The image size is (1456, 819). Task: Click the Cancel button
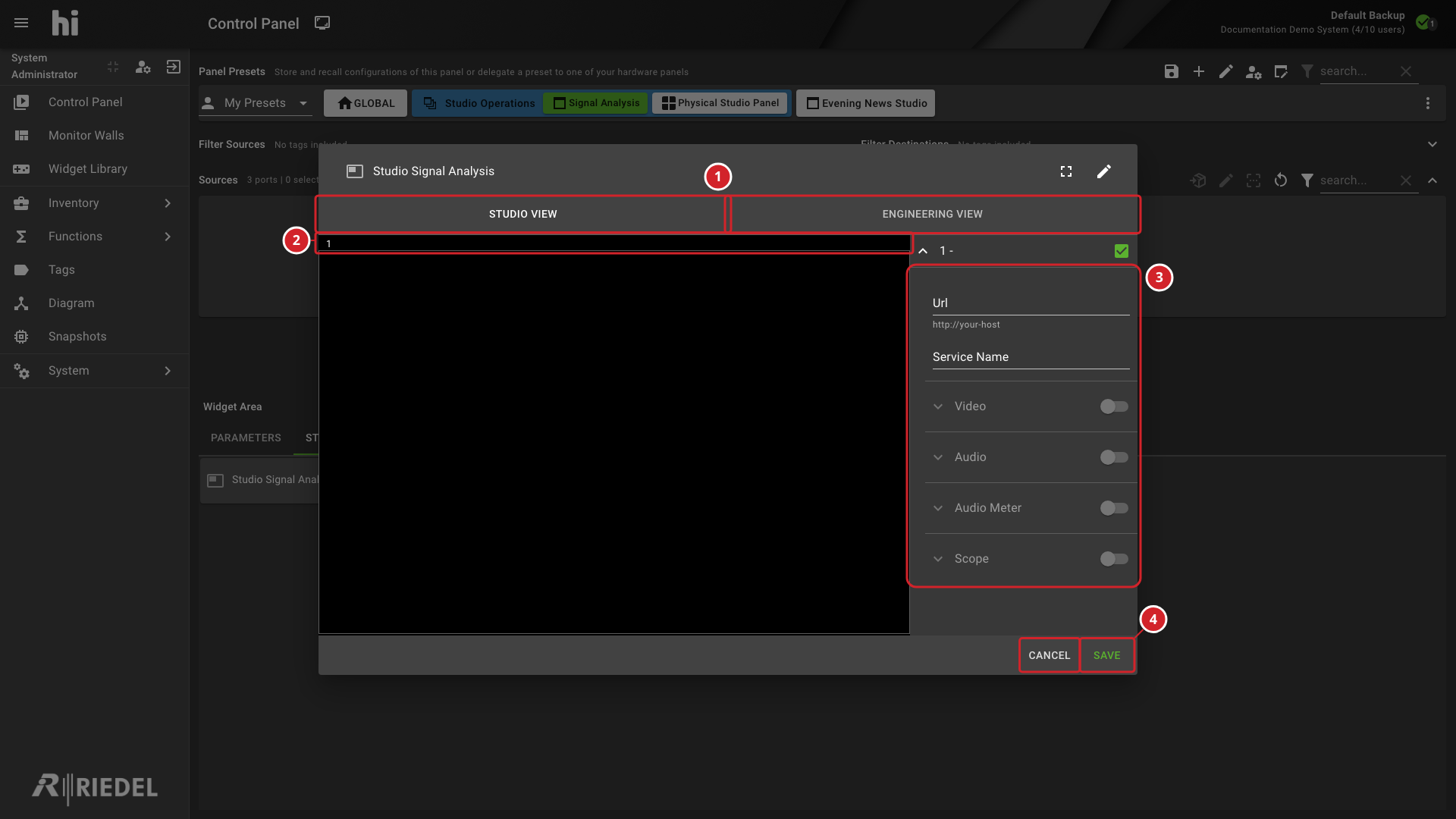[x=1050, y=655]
